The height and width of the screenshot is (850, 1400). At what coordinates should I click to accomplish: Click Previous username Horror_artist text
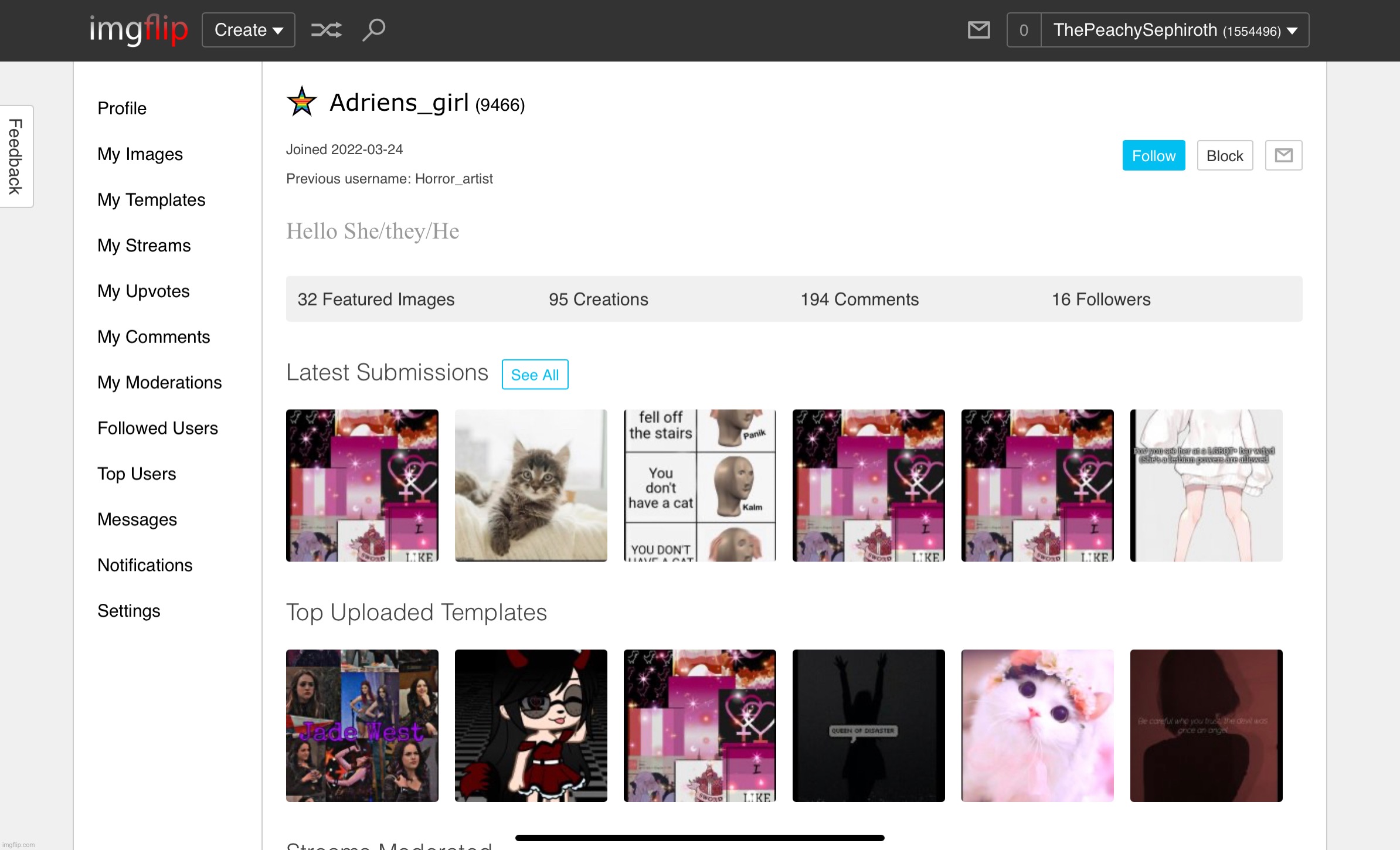pos(389,179)
